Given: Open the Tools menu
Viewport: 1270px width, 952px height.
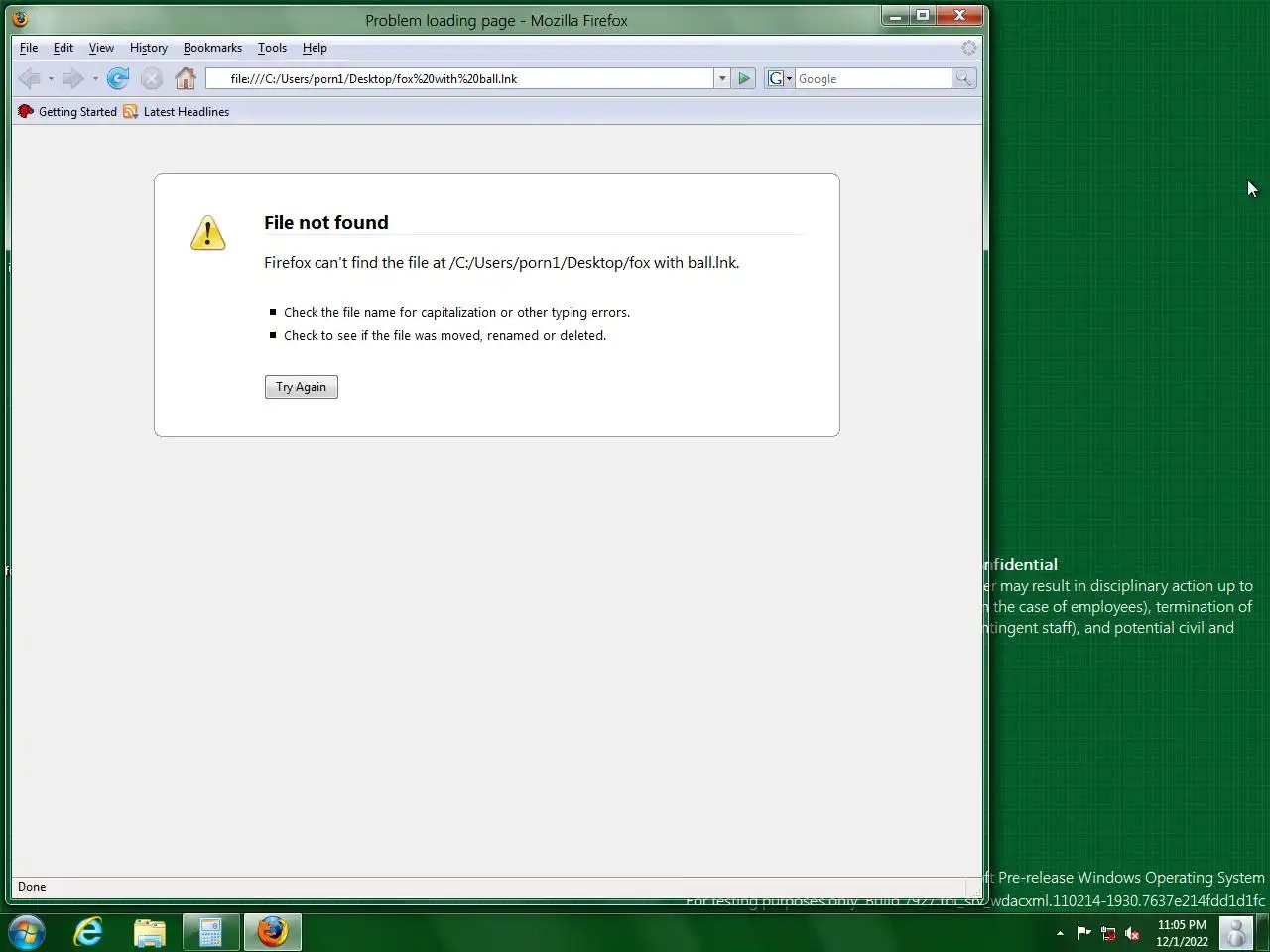Looking at the screenshot, I should pyautogui.click(x=272, y=48).
